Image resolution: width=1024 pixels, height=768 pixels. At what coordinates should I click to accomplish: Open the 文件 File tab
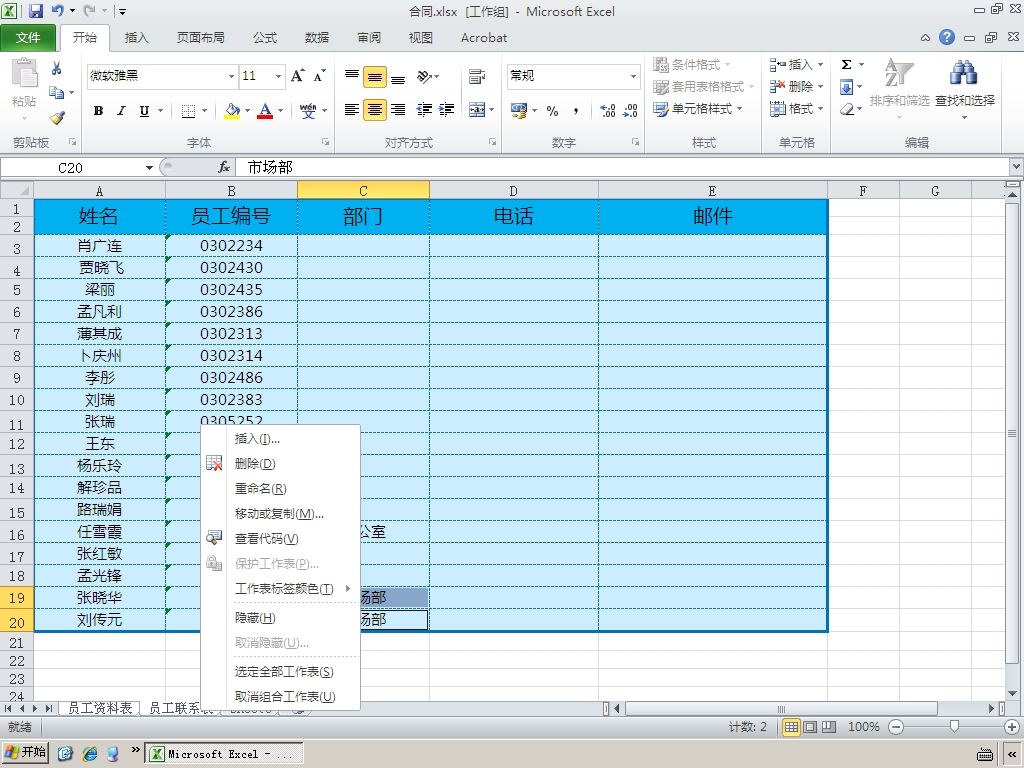(28, 38)
